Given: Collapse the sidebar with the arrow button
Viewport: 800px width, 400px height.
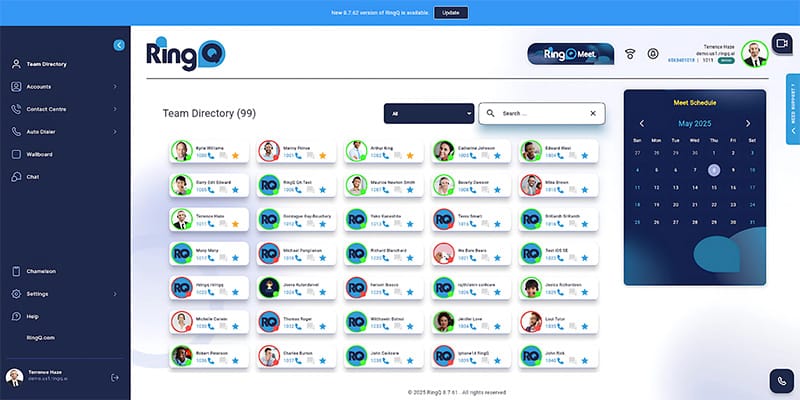Looking at the screenshot, I should point(119,45).
